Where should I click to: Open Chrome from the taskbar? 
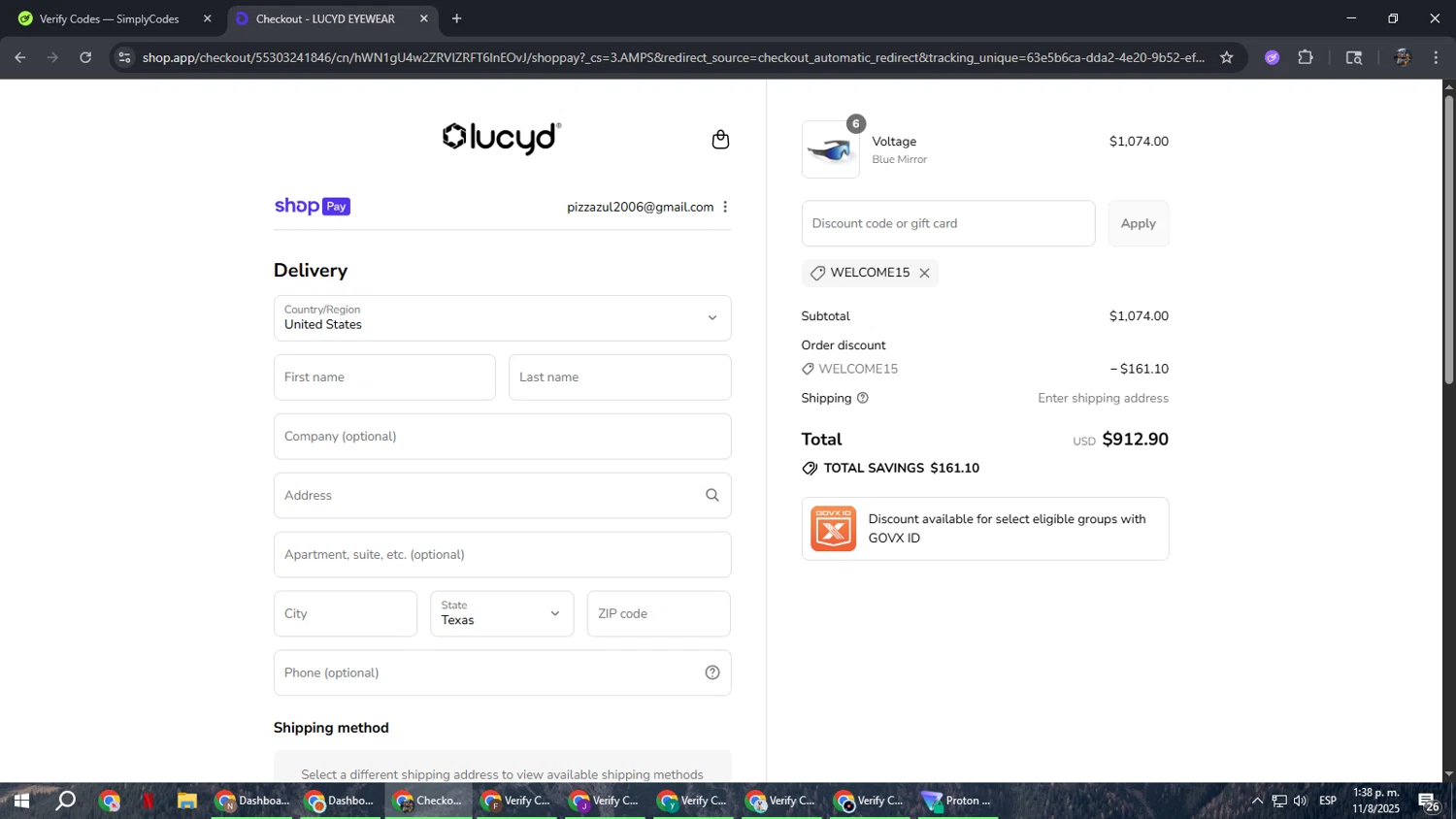pyautogui.click(x=109, y=801)
